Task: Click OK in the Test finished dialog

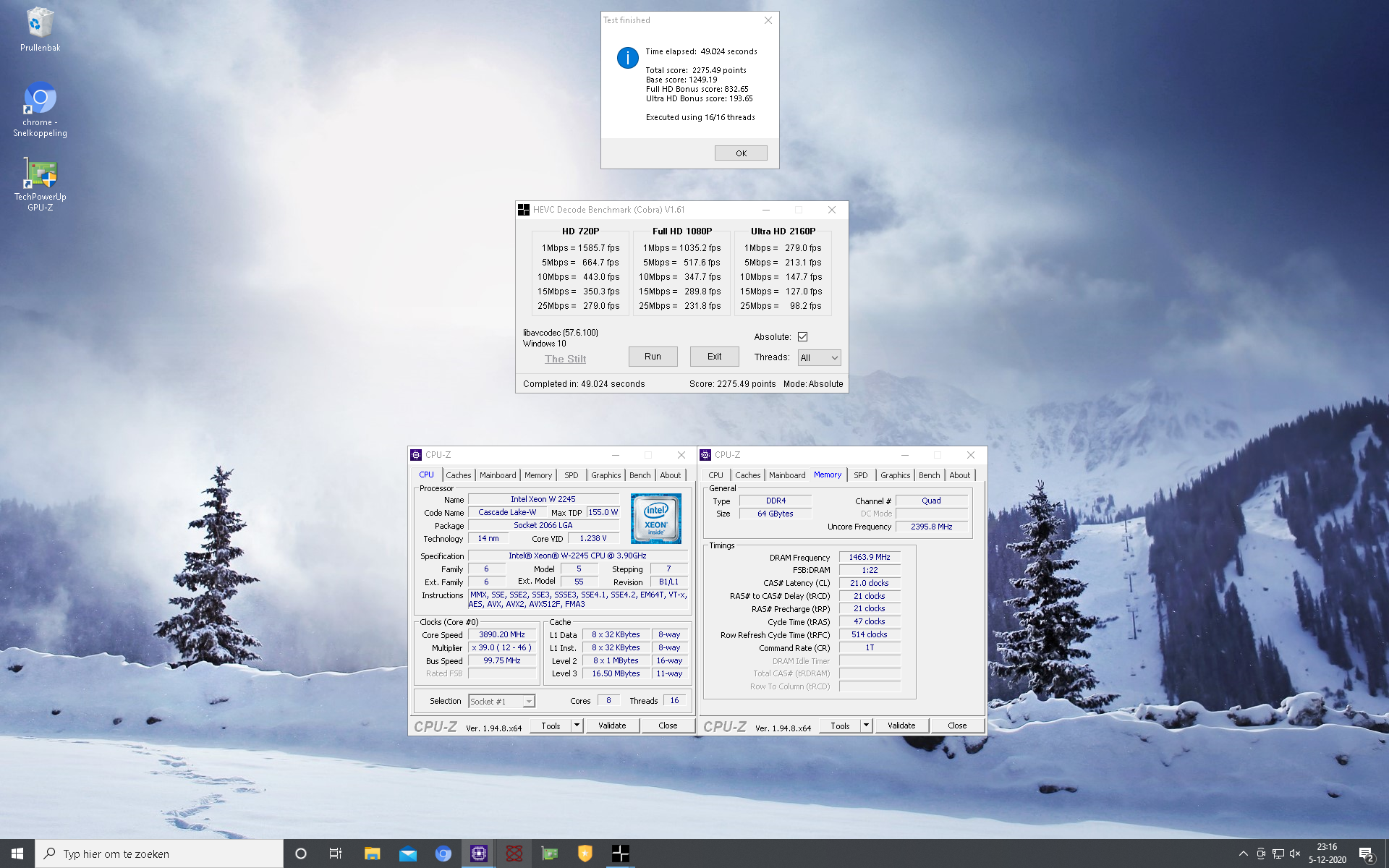Action: [x=741, y=153]
